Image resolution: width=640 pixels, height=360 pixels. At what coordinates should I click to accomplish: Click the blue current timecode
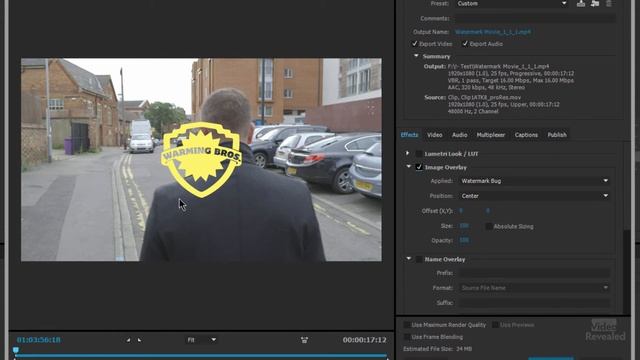(x=39, y=340)
